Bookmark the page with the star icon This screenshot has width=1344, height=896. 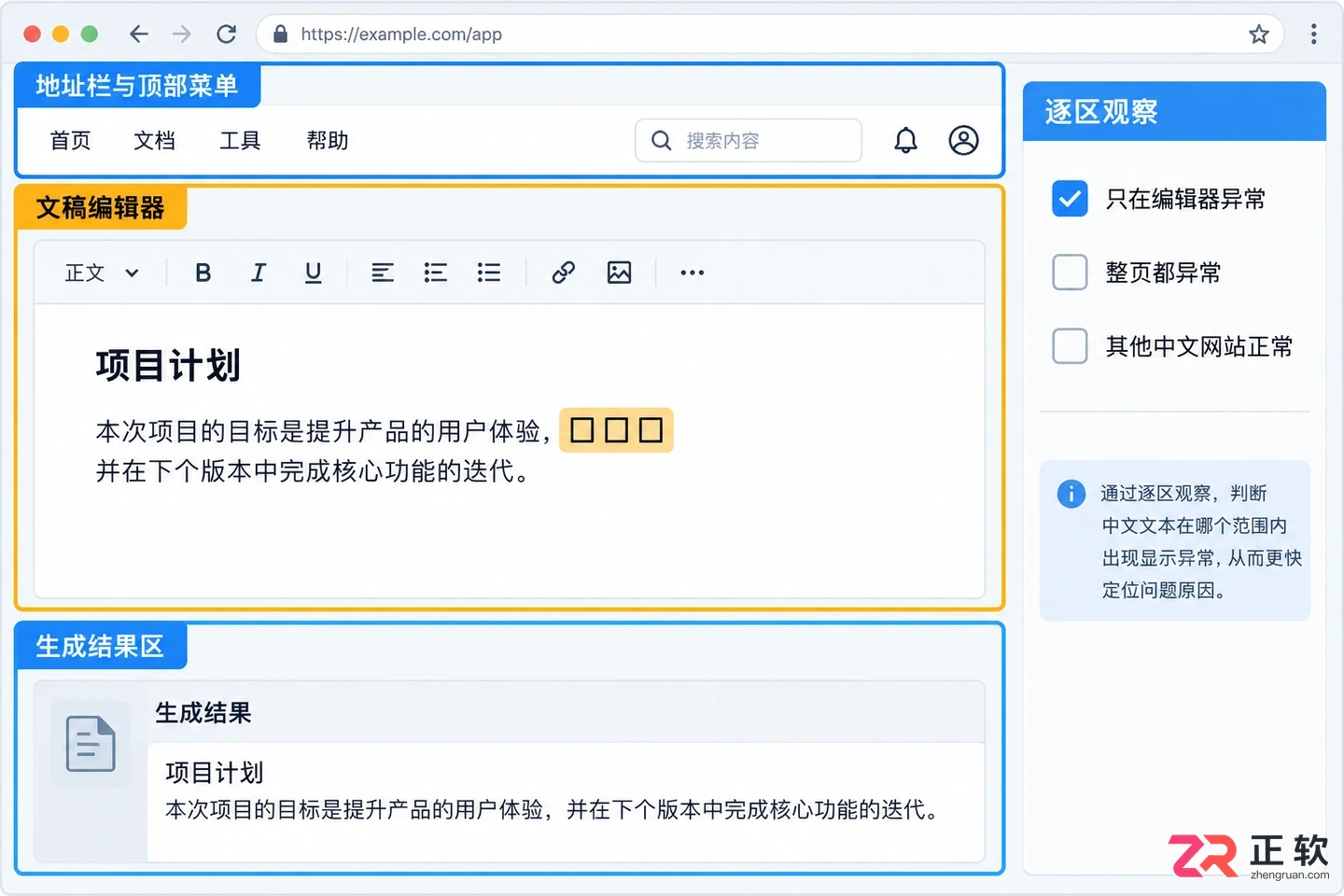1259,35
